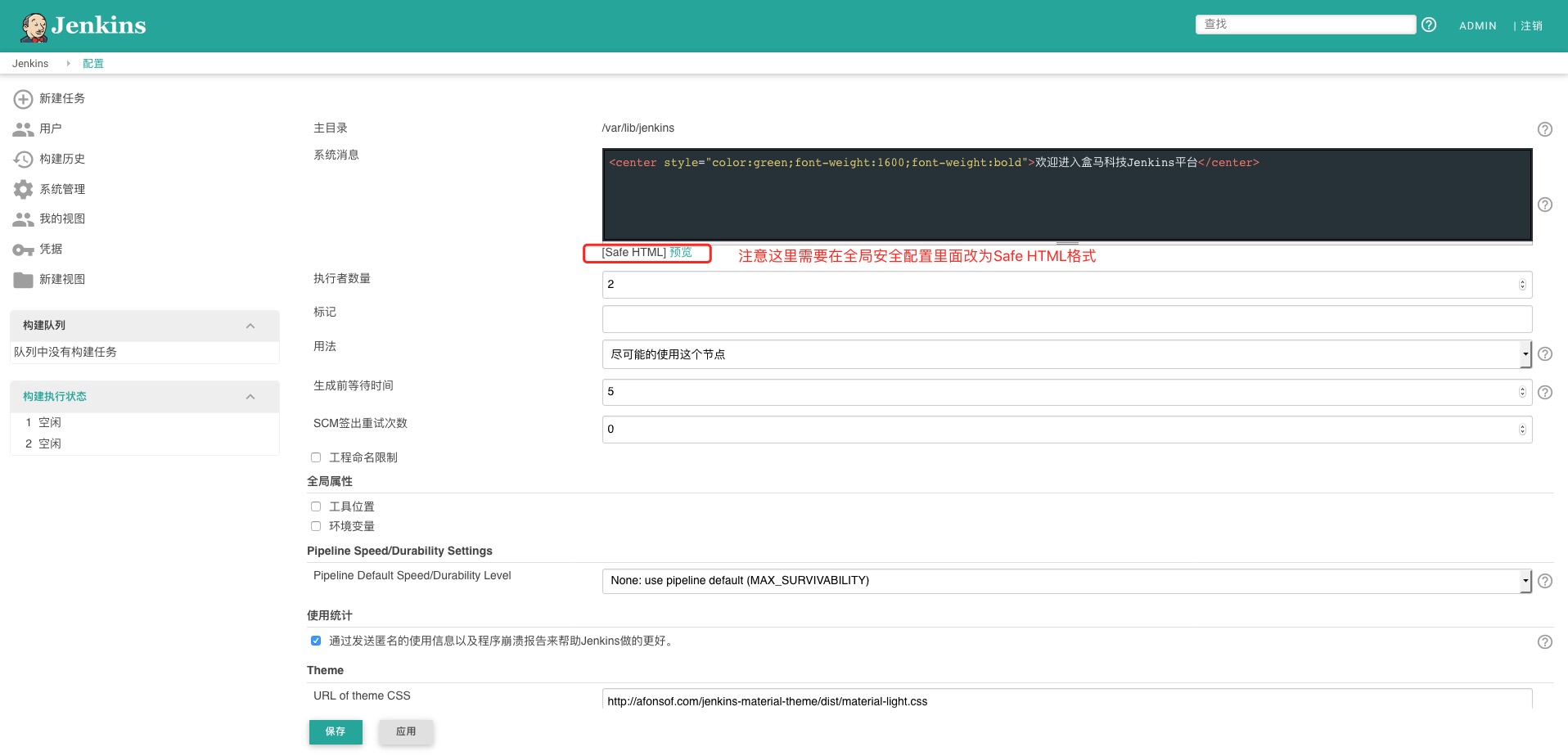Click the 标记 labels input field

point(1067,319)
